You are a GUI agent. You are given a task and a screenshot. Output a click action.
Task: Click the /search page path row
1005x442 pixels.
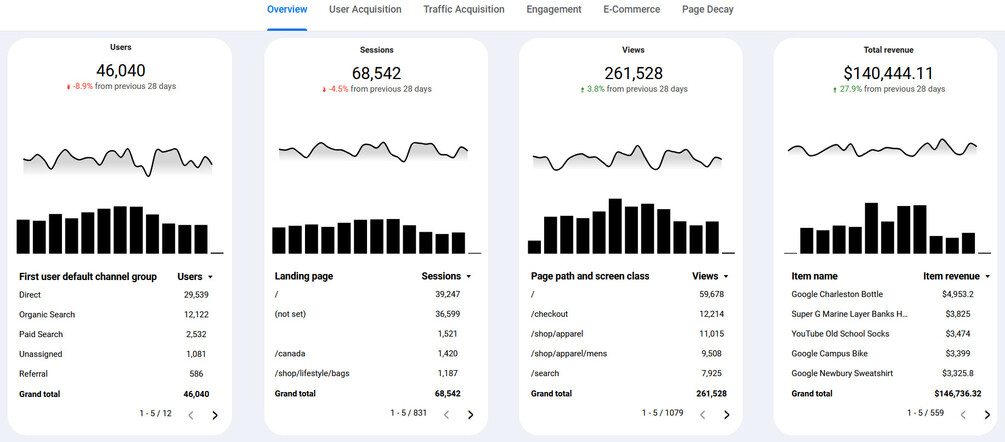click(x=626, y=373)
